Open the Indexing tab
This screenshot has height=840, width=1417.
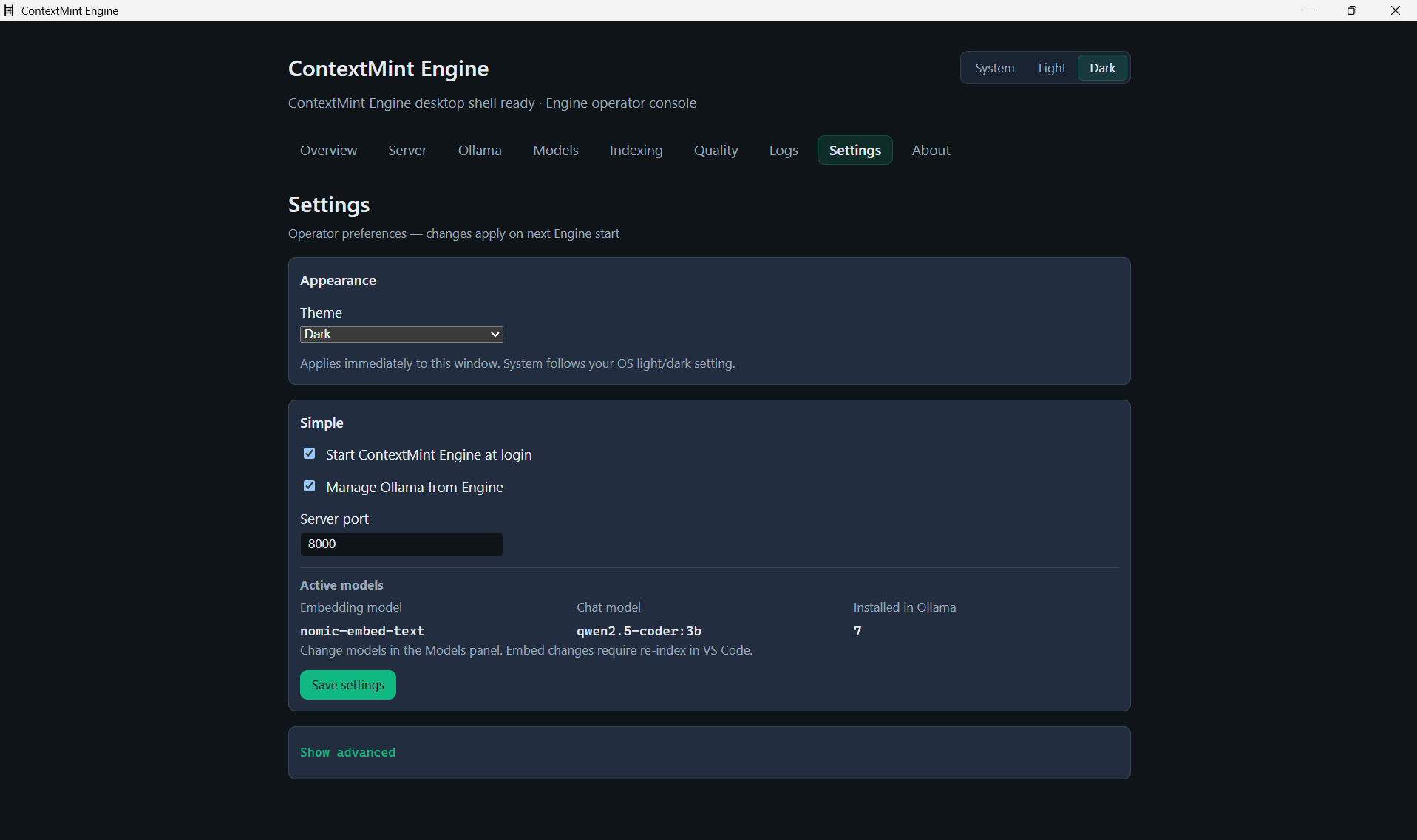636,150
